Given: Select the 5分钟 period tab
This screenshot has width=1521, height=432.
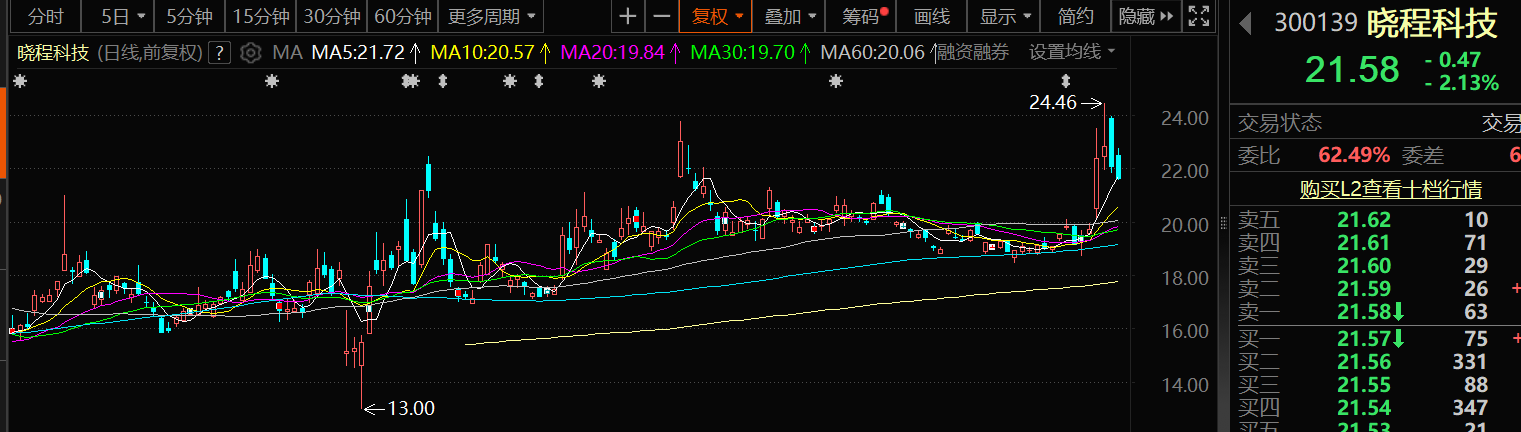Looking at the screenshot, I should point(188,16).
